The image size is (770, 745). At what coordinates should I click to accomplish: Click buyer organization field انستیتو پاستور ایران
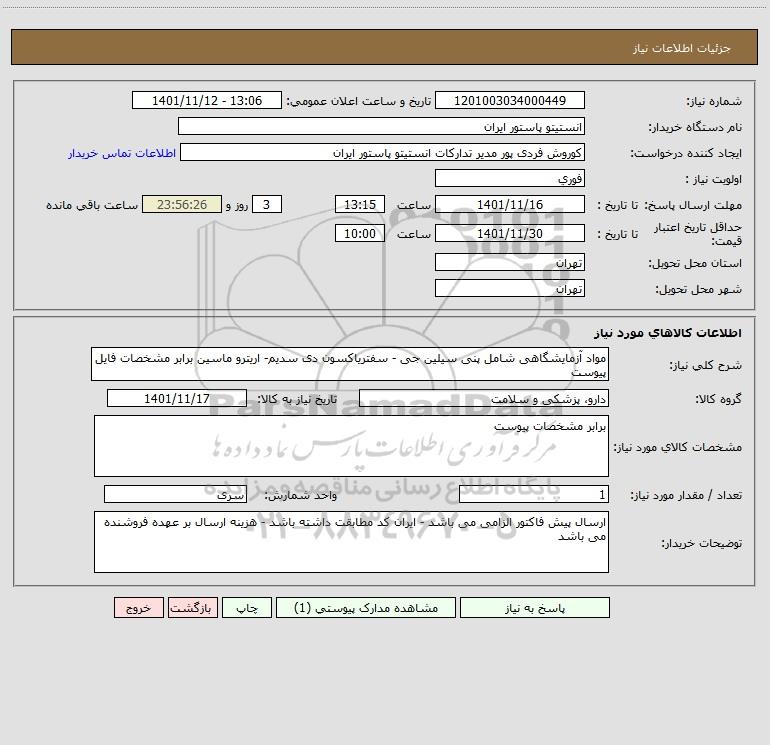381,126
